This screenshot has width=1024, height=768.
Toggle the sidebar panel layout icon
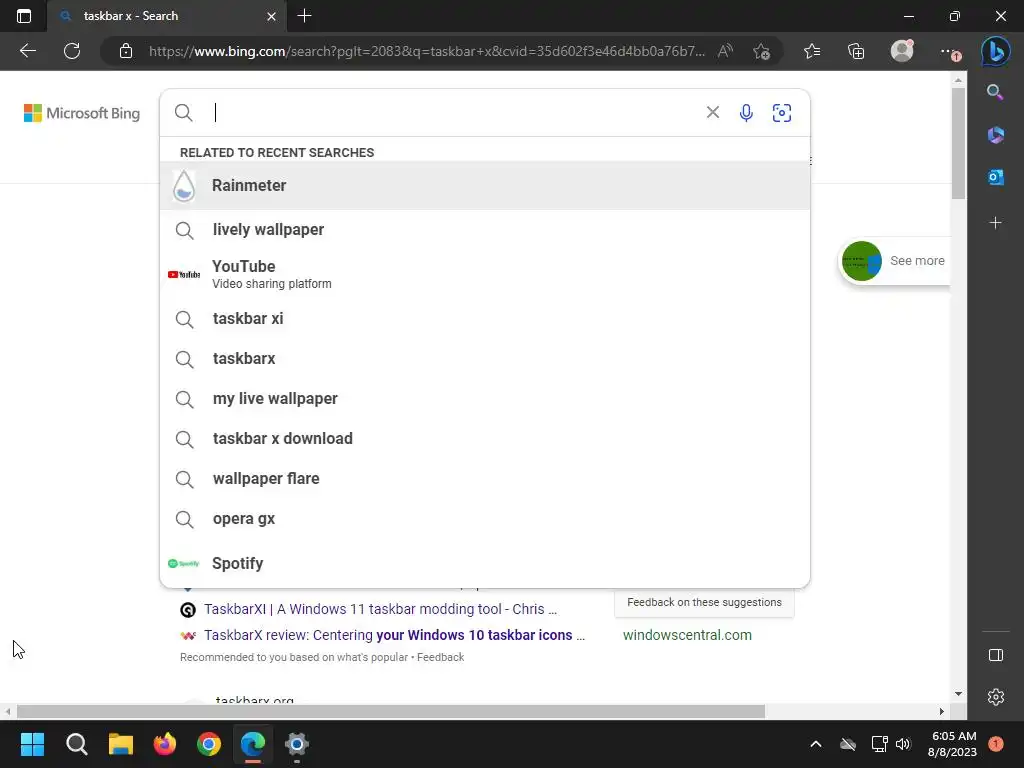tap(995, 655)
